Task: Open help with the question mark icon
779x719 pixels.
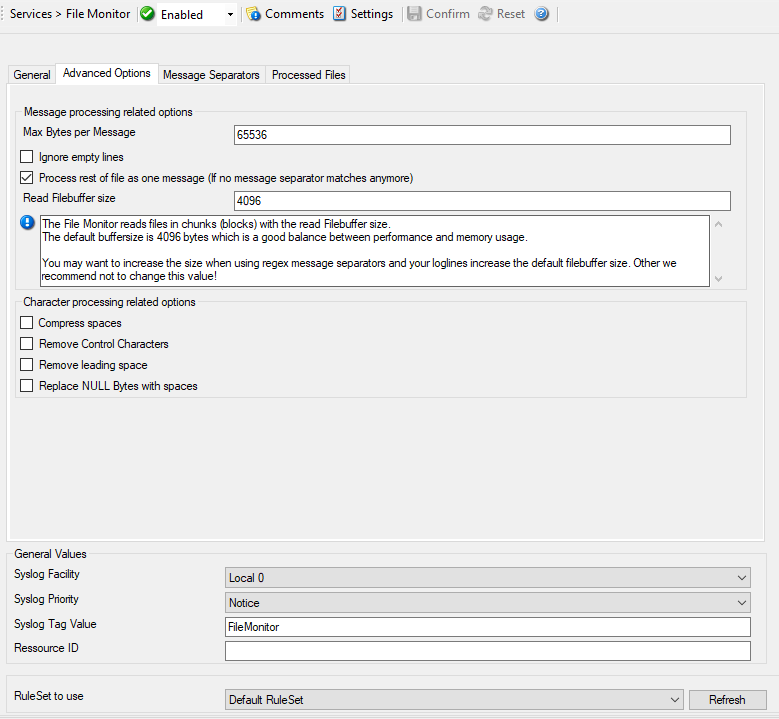Action: click(541, 14)
